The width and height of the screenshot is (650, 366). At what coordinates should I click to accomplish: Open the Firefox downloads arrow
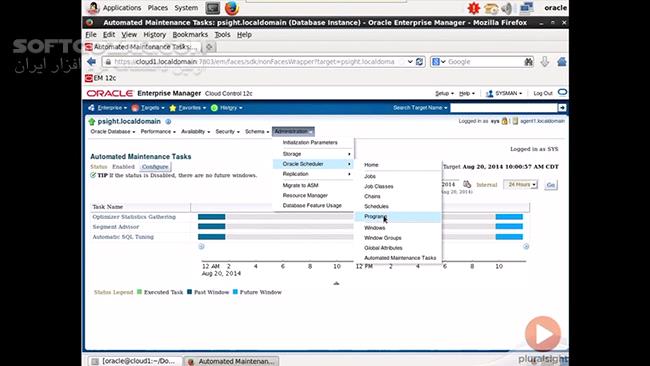coord(545,62)
